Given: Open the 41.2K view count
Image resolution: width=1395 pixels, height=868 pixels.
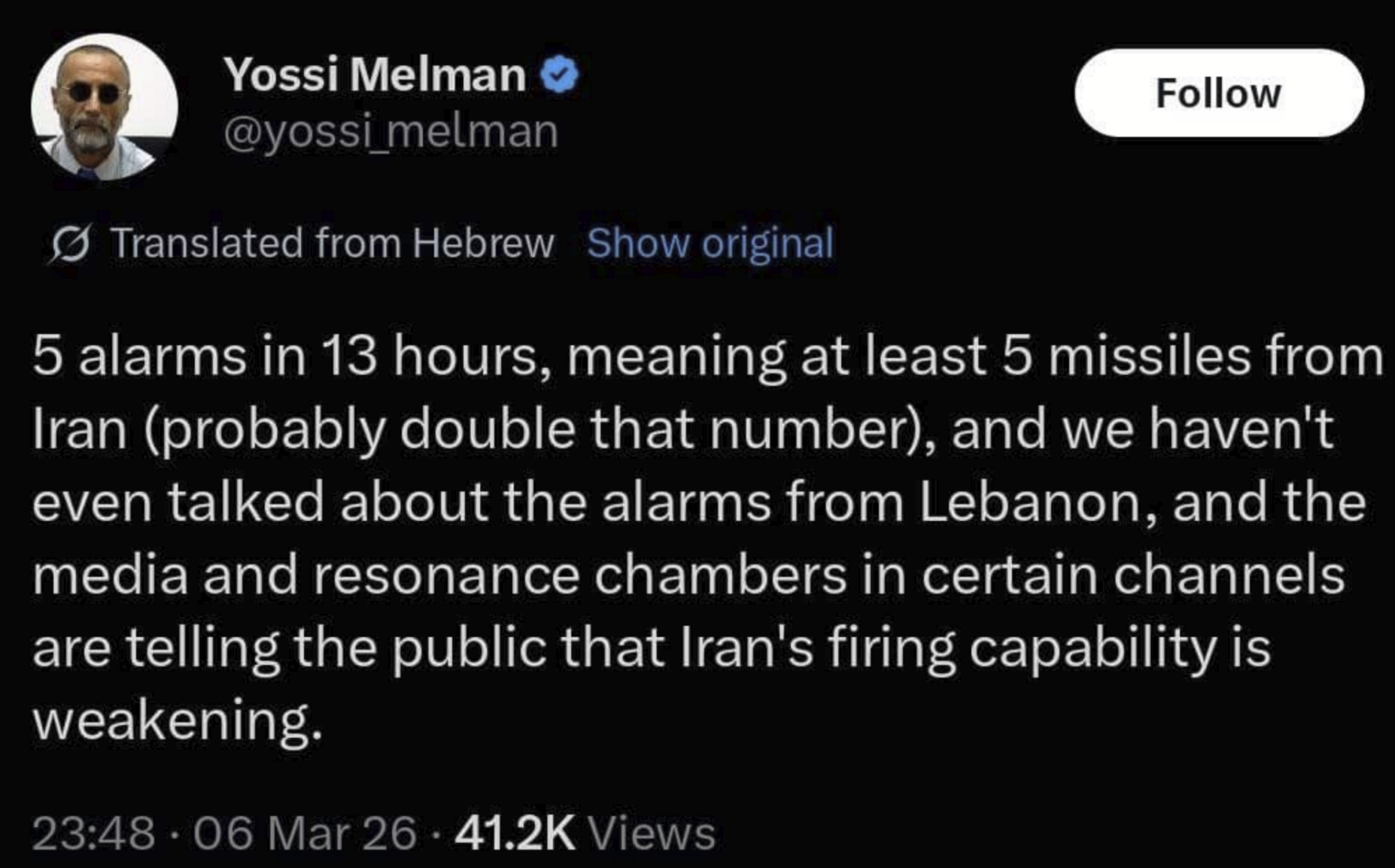Looking at the screenshot, I should pyautogui.click(x=515, y=834).
